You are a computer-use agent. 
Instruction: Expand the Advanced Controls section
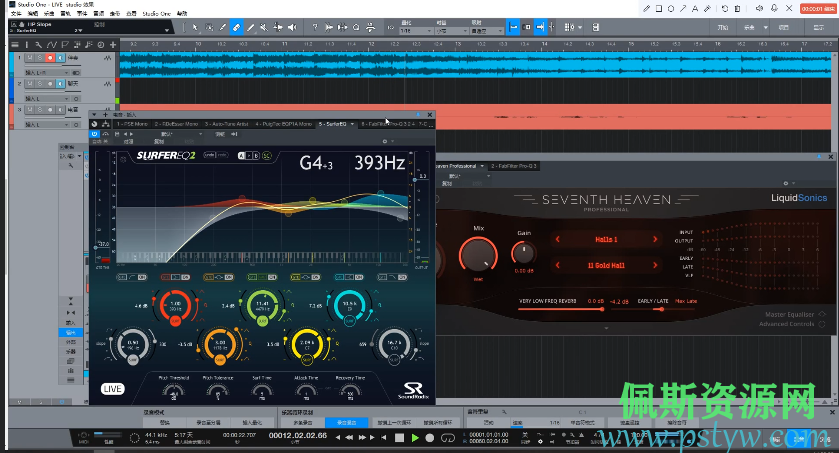(x=788, y=324)
